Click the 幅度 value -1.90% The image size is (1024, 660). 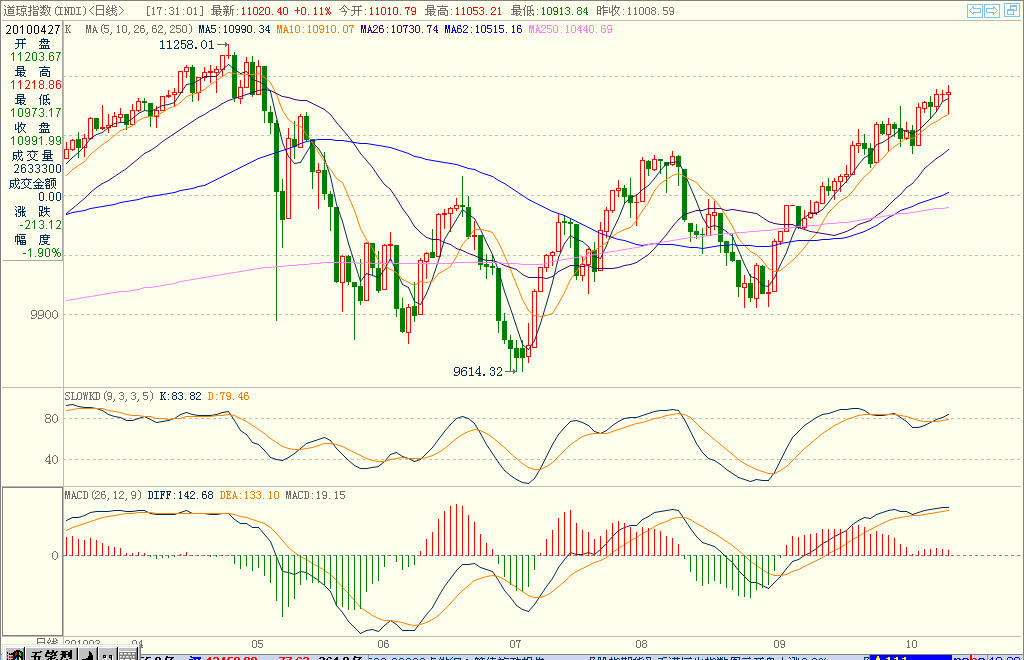42,253
